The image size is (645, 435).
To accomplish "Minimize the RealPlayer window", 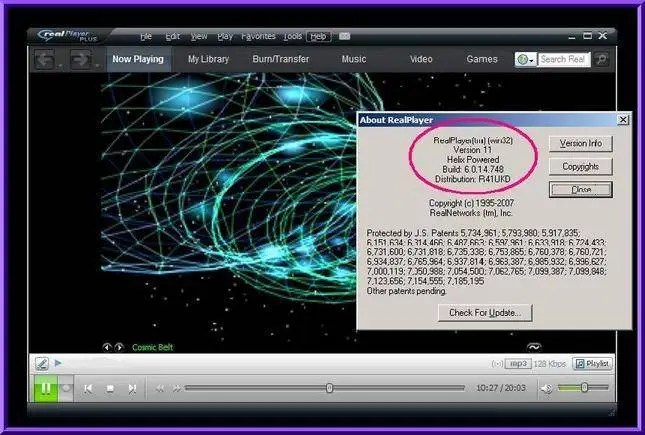I will [572, 37].
